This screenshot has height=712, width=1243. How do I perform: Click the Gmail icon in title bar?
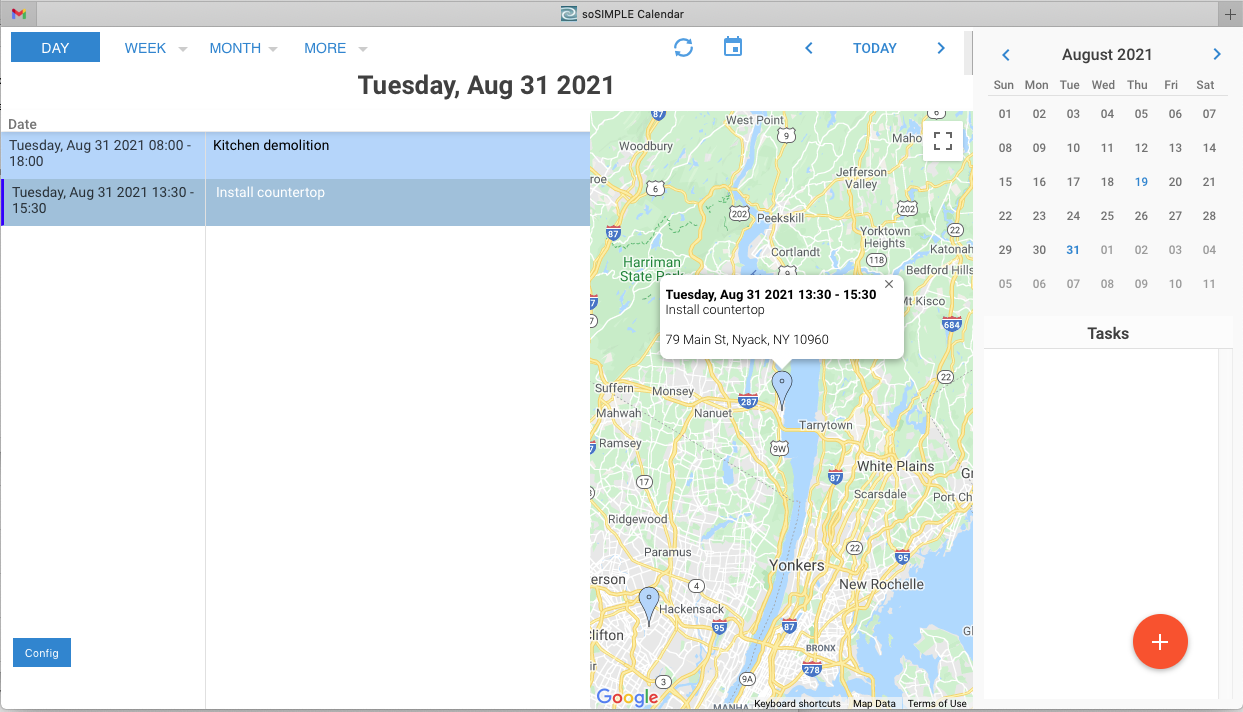[19, 14]
